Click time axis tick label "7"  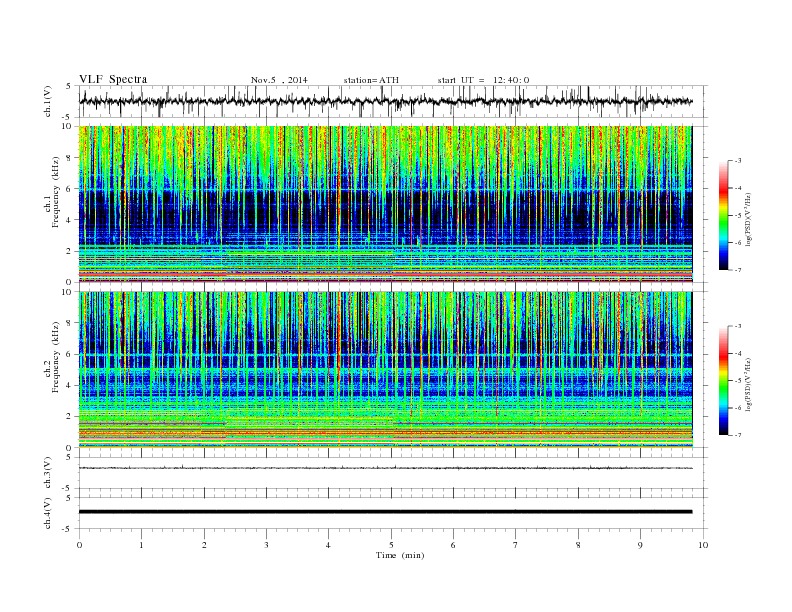coord(516,545)
